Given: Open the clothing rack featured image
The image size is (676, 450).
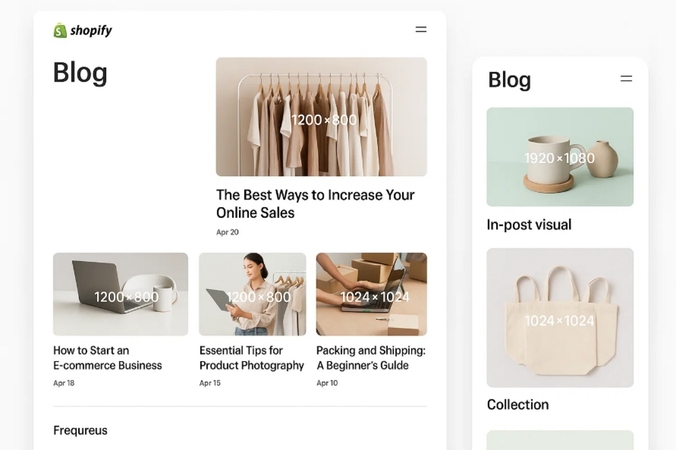Looking at the screenshot, I should point(321,117).
